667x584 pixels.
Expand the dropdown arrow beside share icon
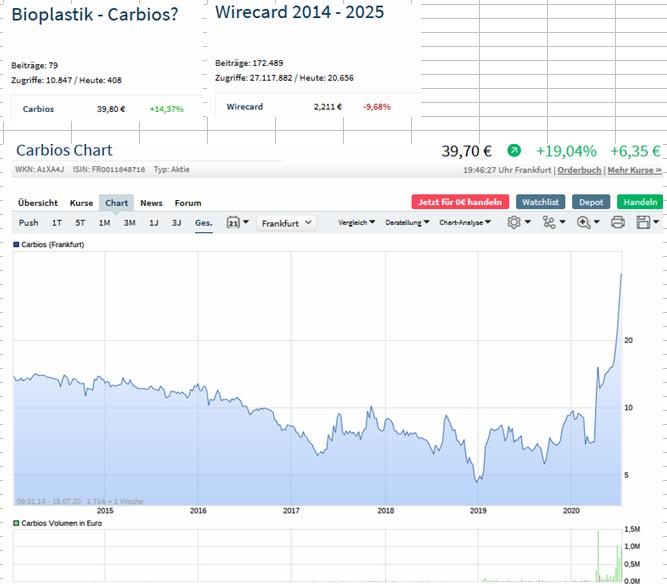[562, 222]
